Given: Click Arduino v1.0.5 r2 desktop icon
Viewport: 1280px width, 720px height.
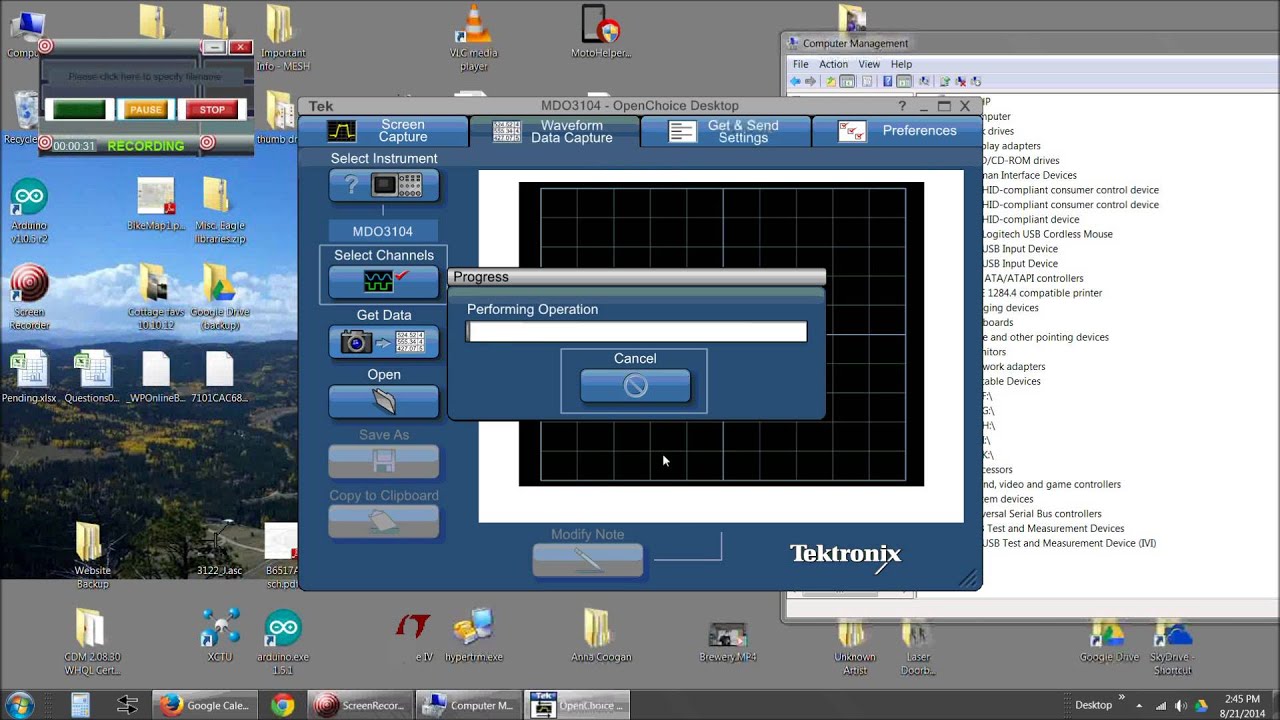Looking at the screenshot, I should (29, 211).
